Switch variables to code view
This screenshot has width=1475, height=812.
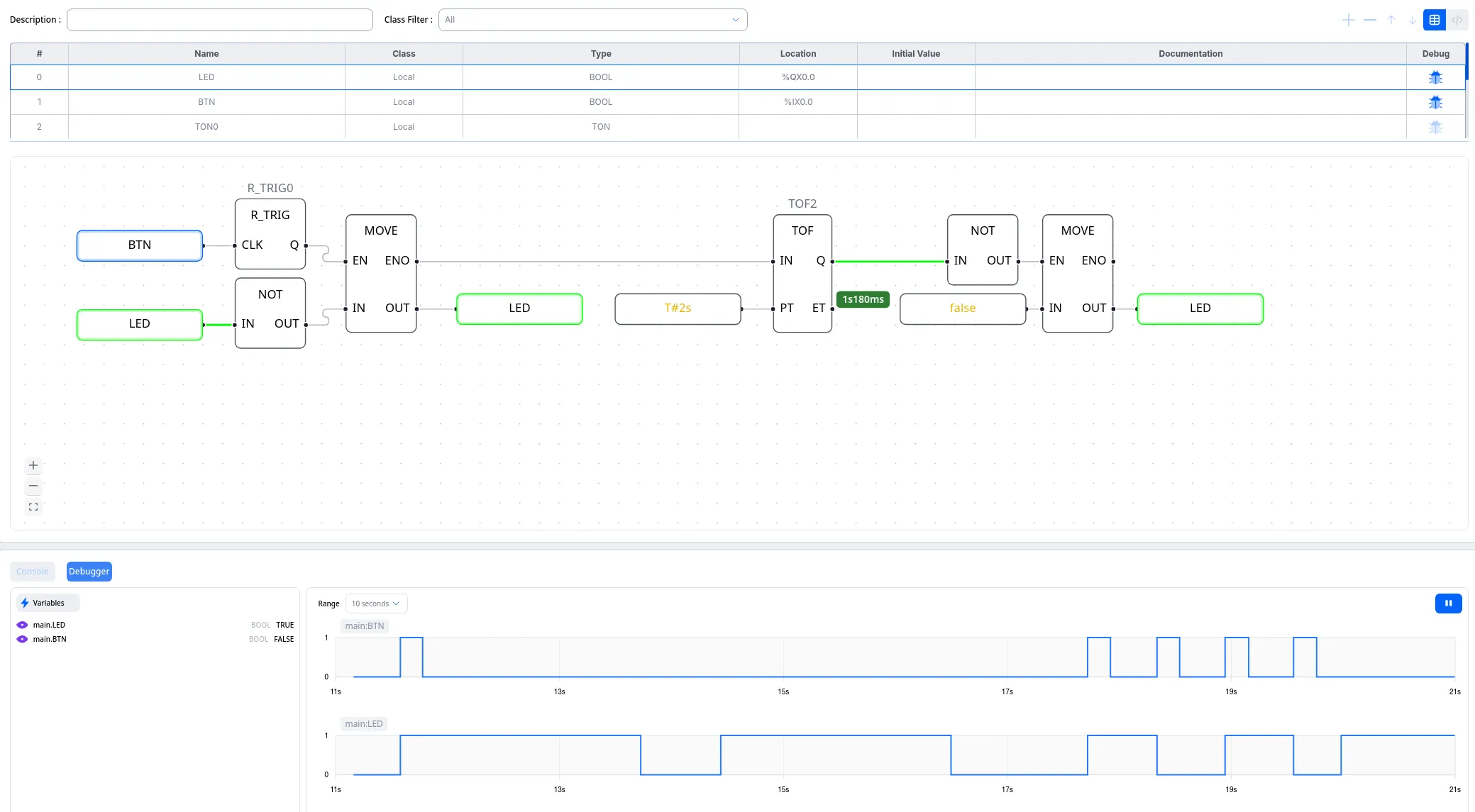[1457, 20]
